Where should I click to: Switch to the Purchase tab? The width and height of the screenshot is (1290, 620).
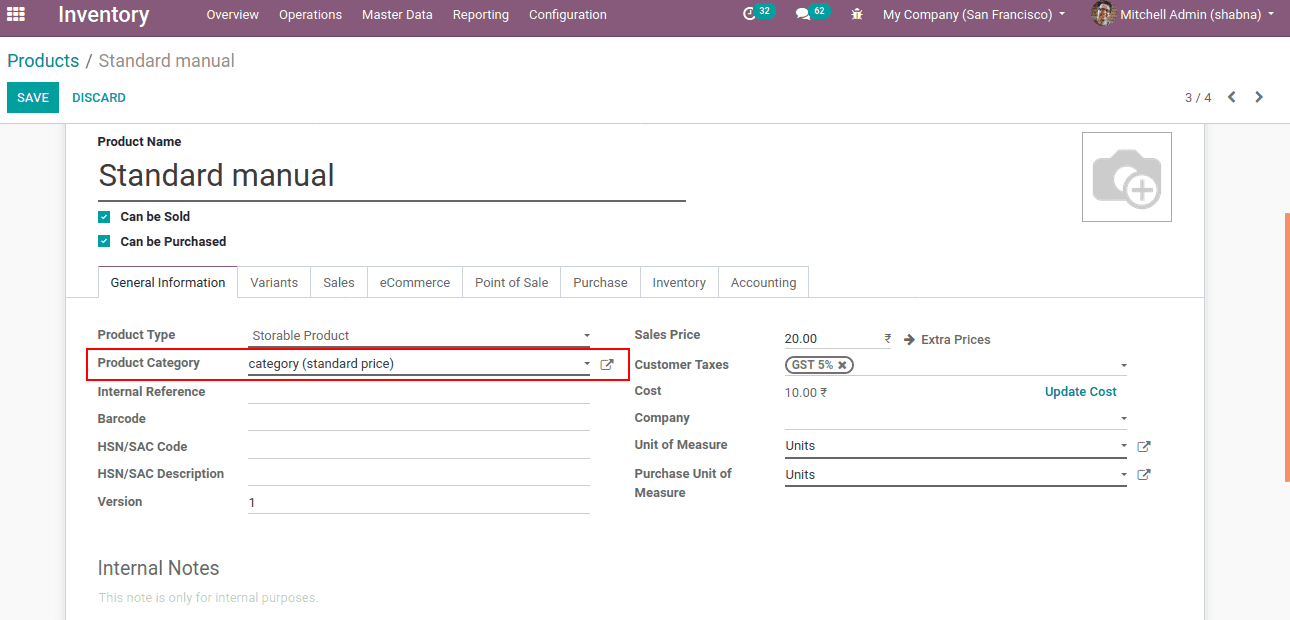[600, 283]
